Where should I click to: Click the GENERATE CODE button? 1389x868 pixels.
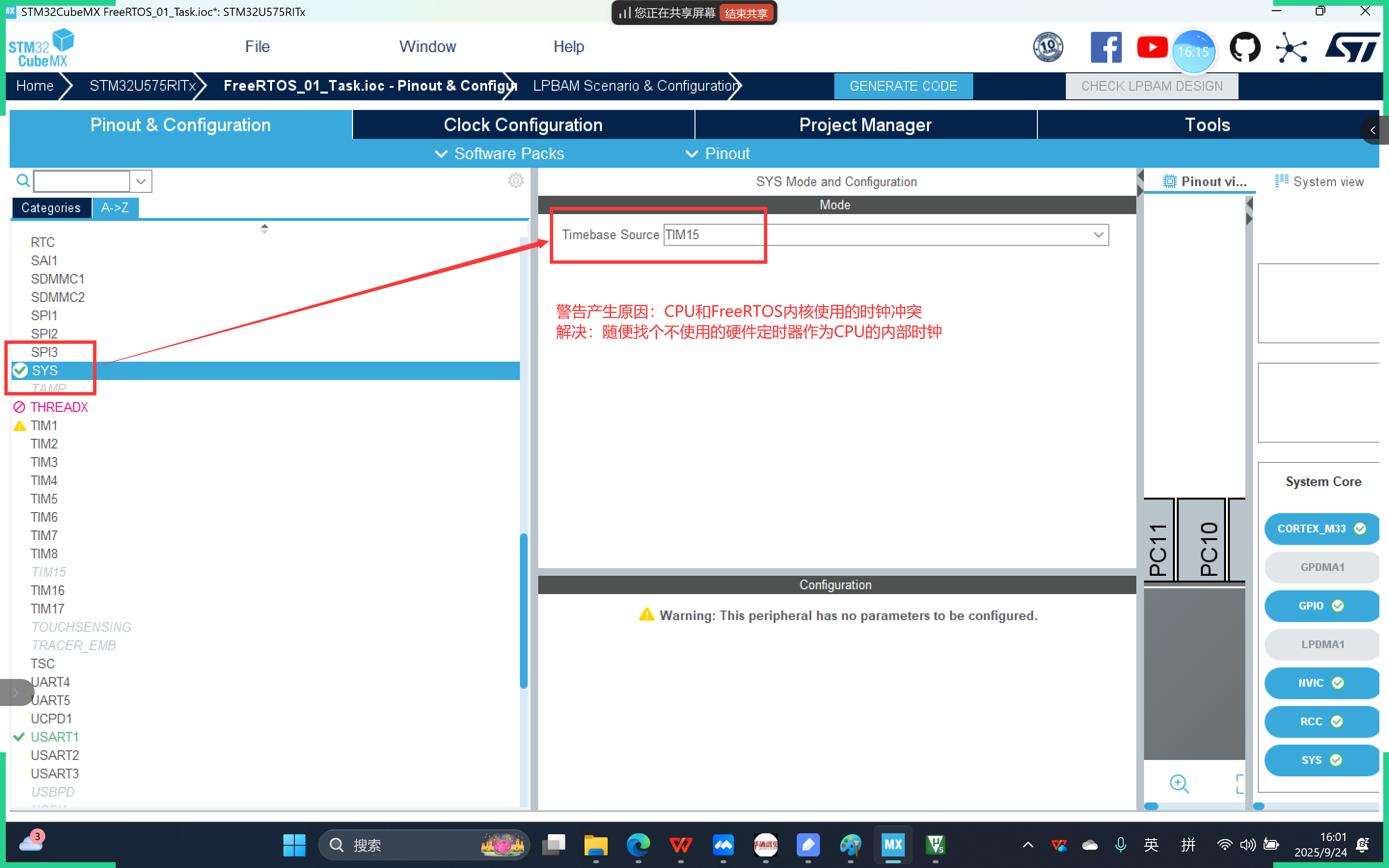tap(903, 86)
